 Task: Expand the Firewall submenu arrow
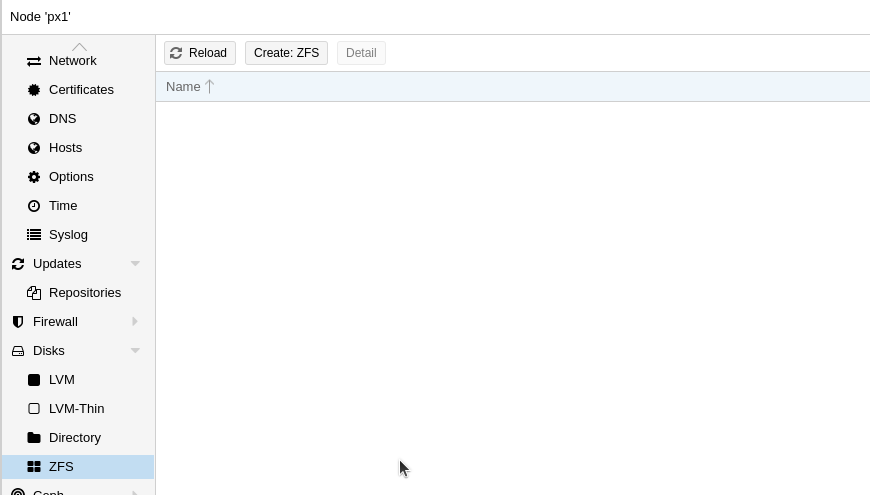(x=135, y=322)
